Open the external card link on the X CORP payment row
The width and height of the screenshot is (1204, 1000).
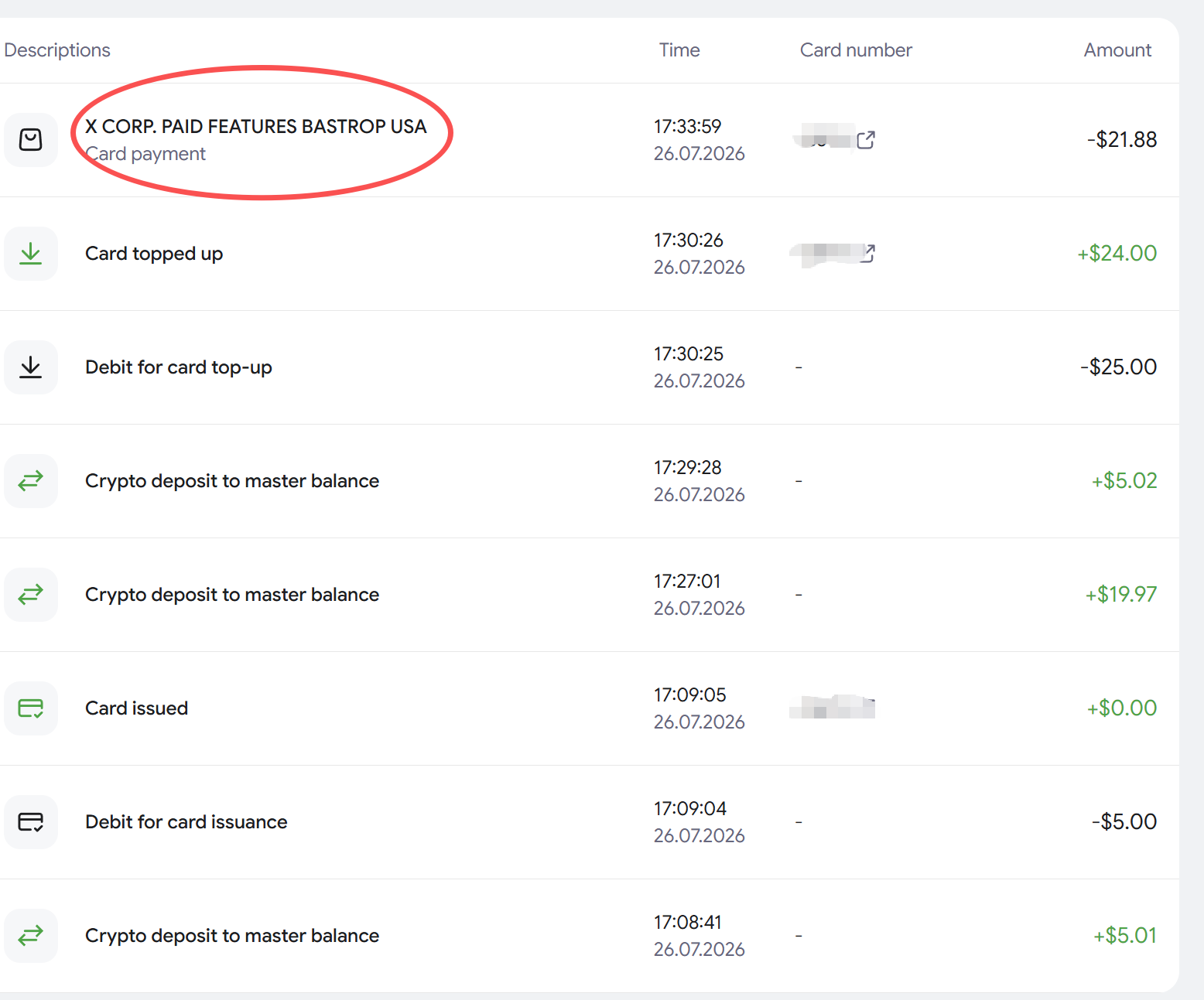coord(866,140)
